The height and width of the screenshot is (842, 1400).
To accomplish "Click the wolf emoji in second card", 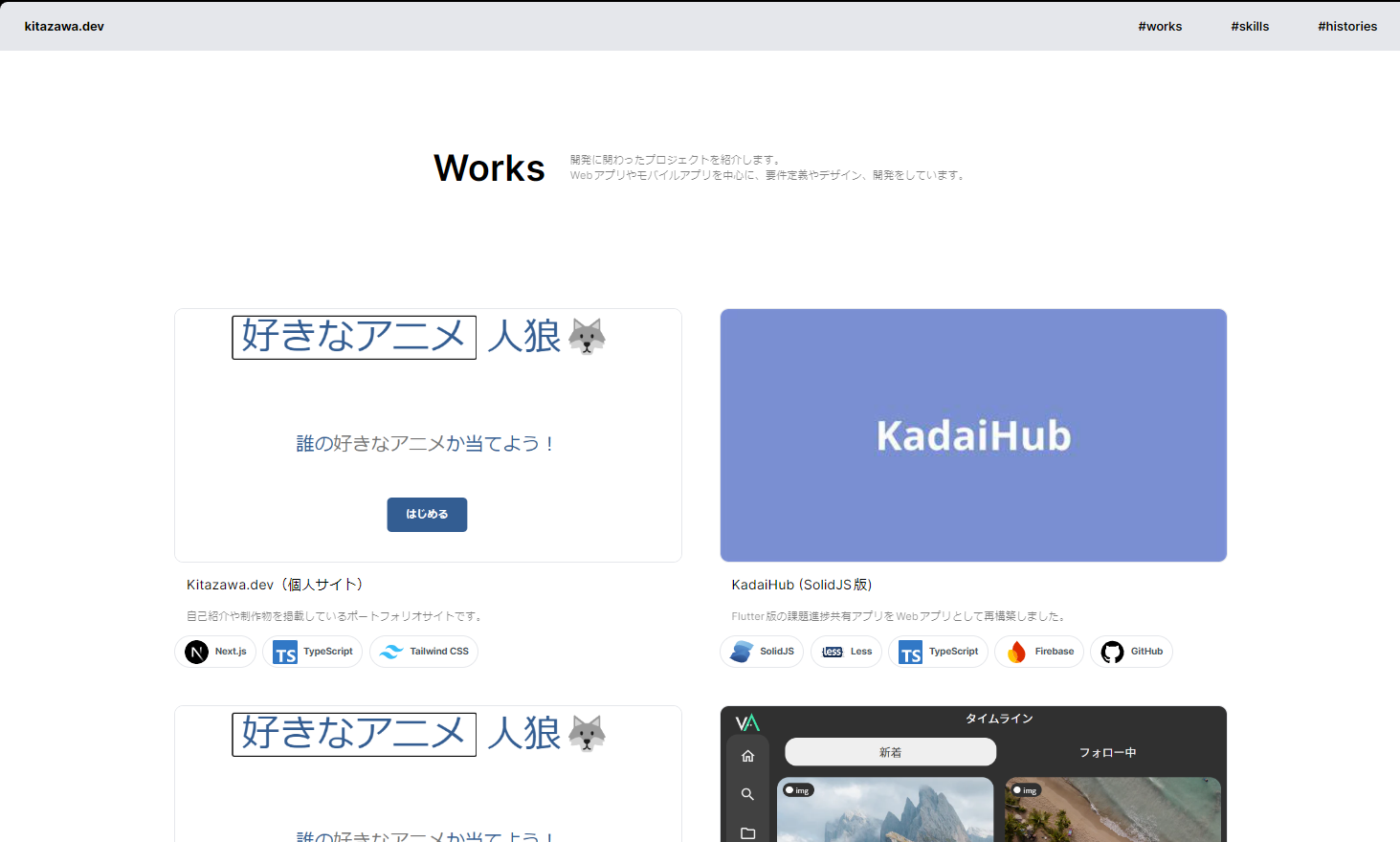I will [587, 733].
